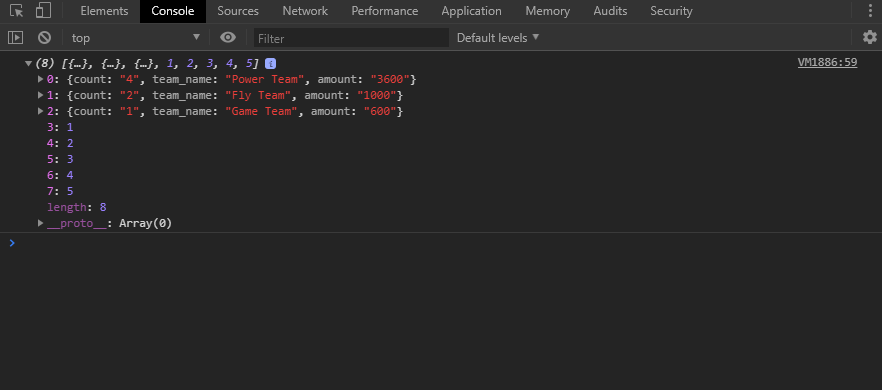882x390 pixels.
Task: Activate the inspect element picker icon
Action: pos(16,11)
